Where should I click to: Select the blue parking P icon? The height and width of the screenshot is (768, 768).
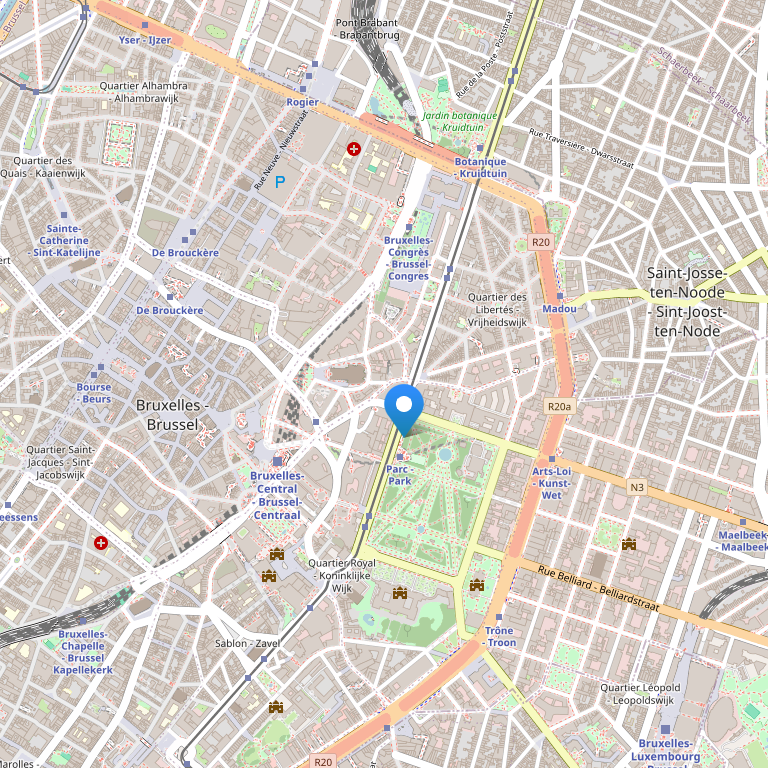(x=280, y=182)
